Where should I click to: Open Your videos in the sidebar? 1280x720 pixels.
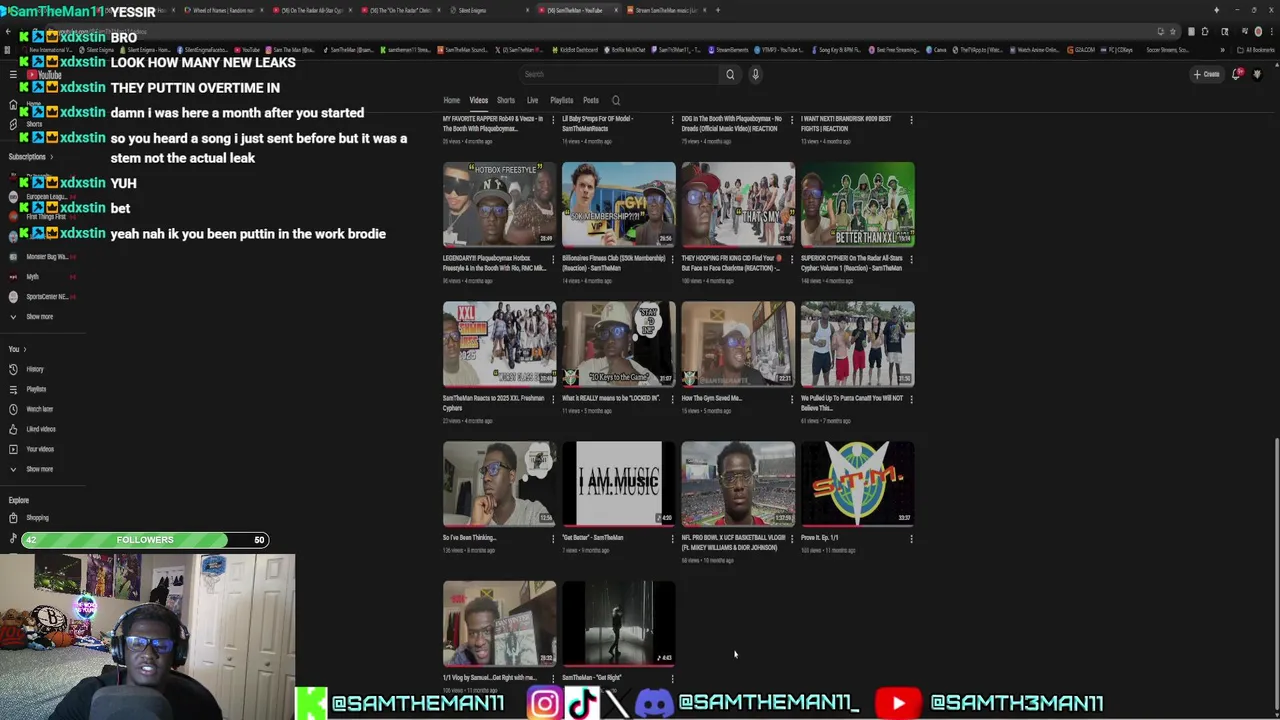point(39,449)
